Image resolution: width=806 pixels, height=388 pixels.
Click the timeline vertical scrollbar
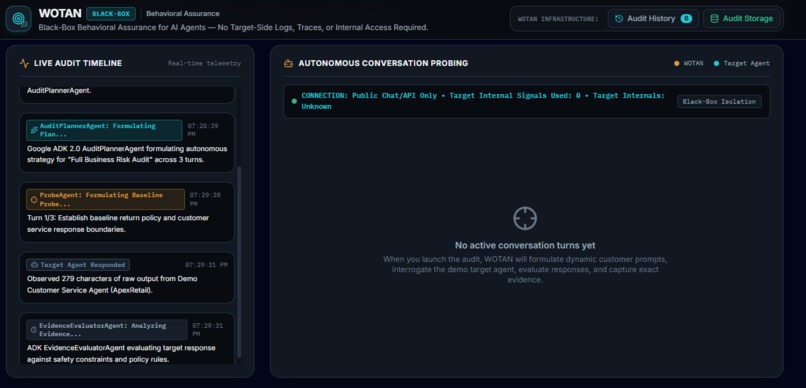tap(239, 262)
